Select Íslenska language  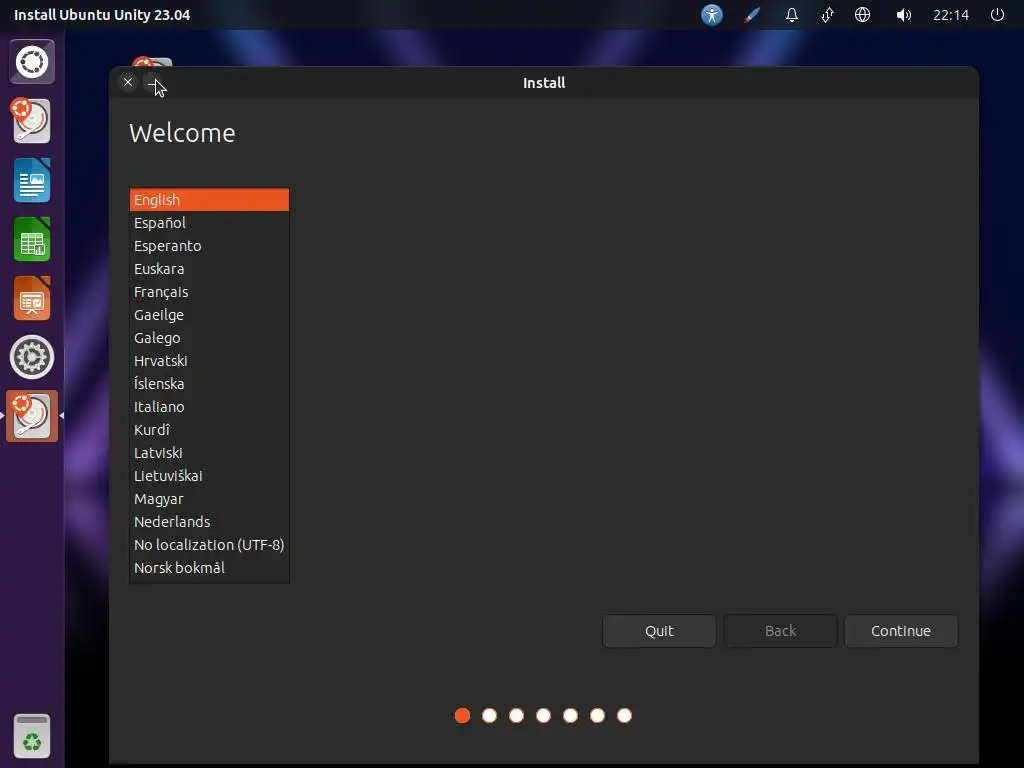pos(209,383)
